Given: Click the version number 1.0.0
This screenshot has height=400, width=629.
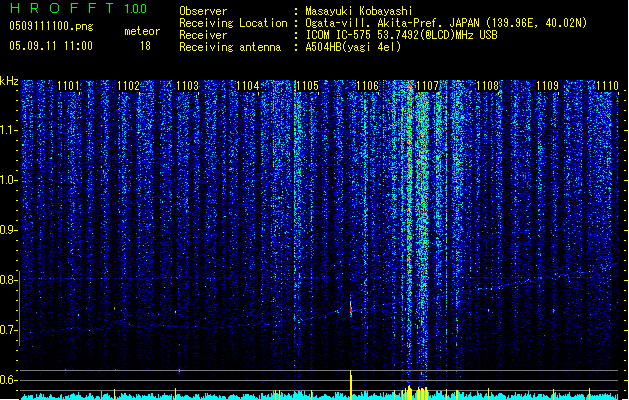Looking at the screenshot, I should 136,9.
